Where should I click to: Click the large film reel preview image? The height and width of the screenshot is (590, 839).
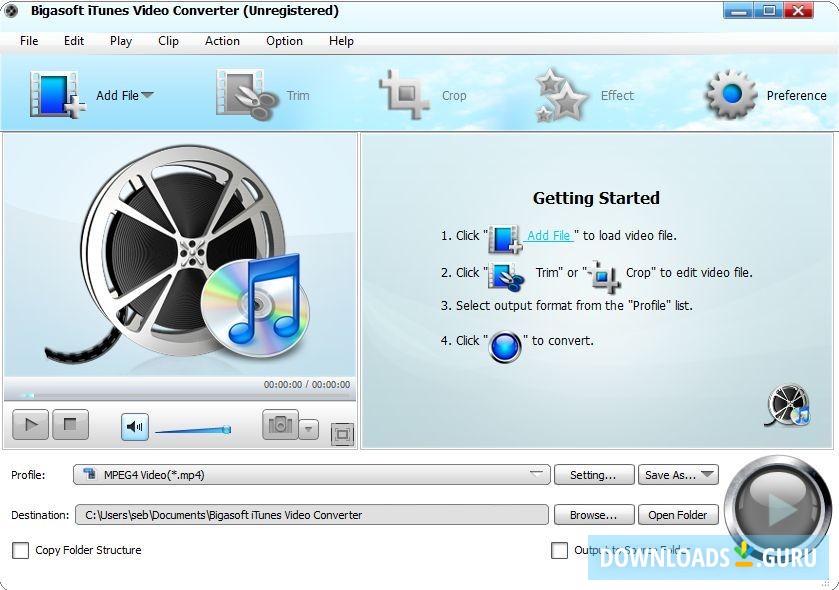point(178,256)
